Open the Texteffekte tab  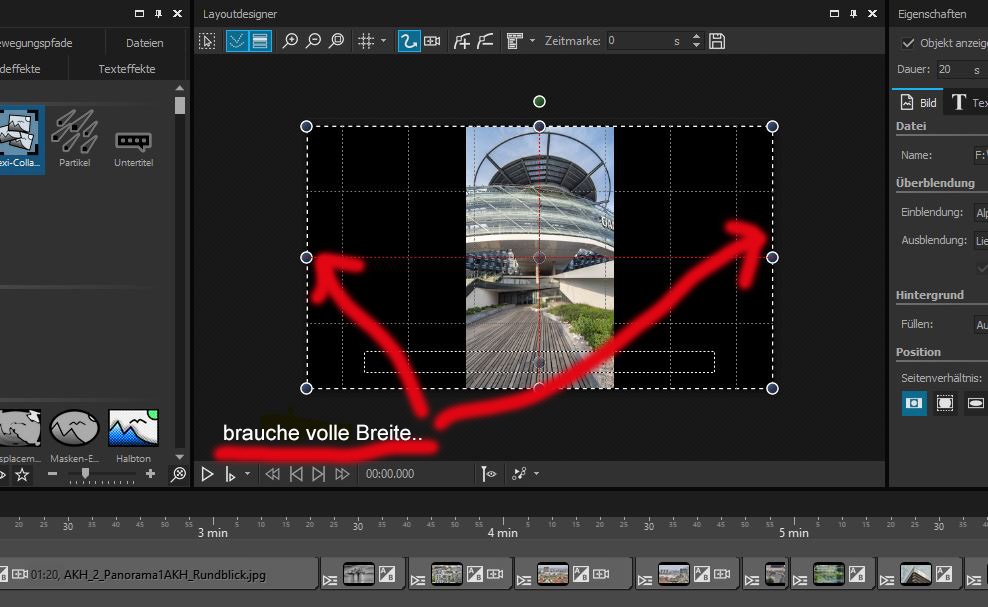tap(127, 69)
